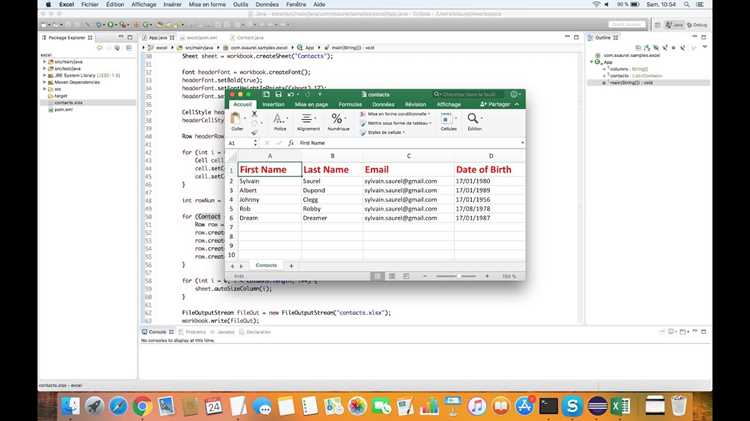Click the cut scissors icon

click(x=254, y=114)
